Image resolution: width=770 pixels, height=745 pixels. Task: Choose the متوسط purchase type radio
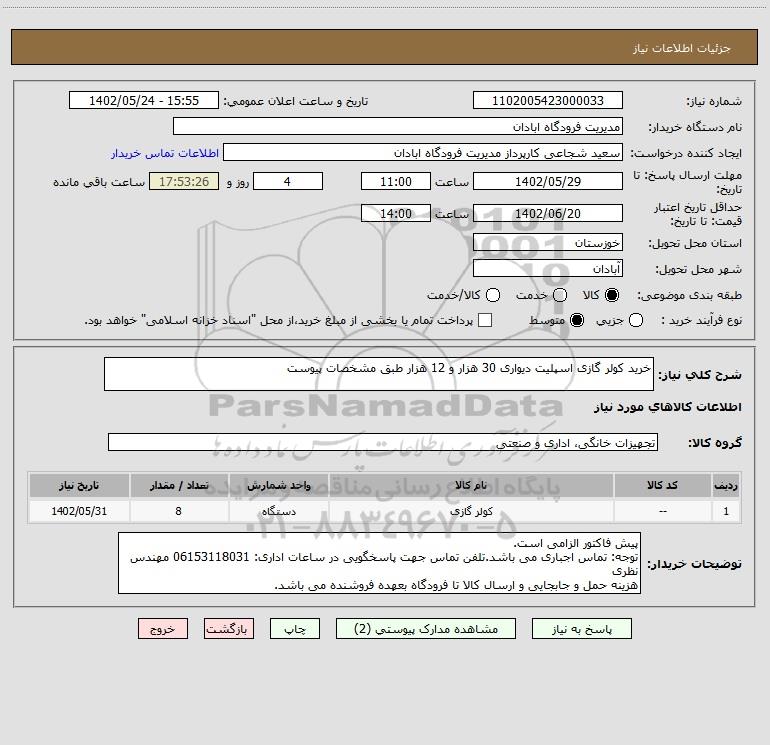pos(577,320)
